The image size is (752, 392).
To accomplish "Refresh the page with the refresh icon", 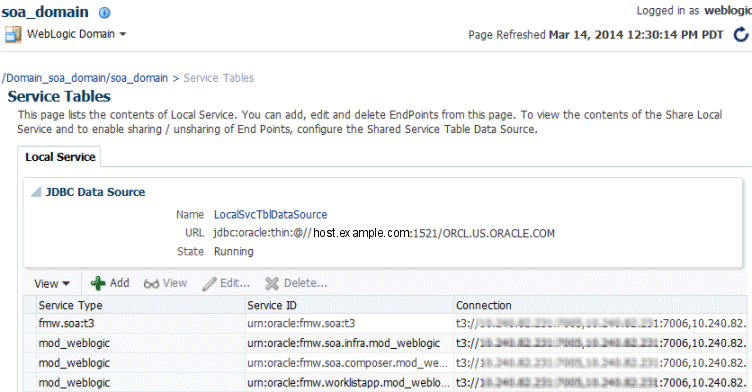I will (741, 35).
